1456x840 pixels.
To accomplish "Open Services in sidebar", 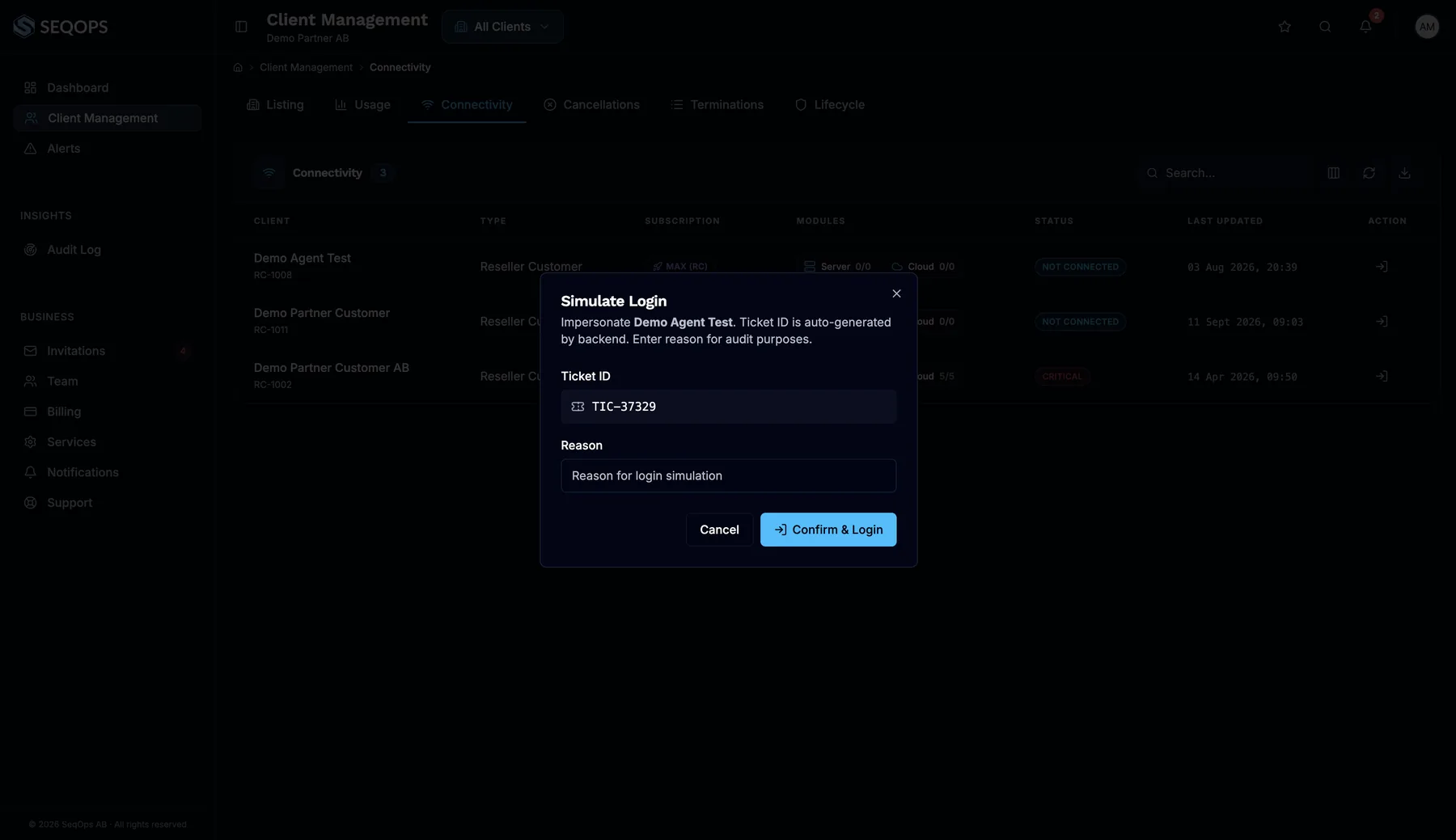I will (x=107, y=442).
